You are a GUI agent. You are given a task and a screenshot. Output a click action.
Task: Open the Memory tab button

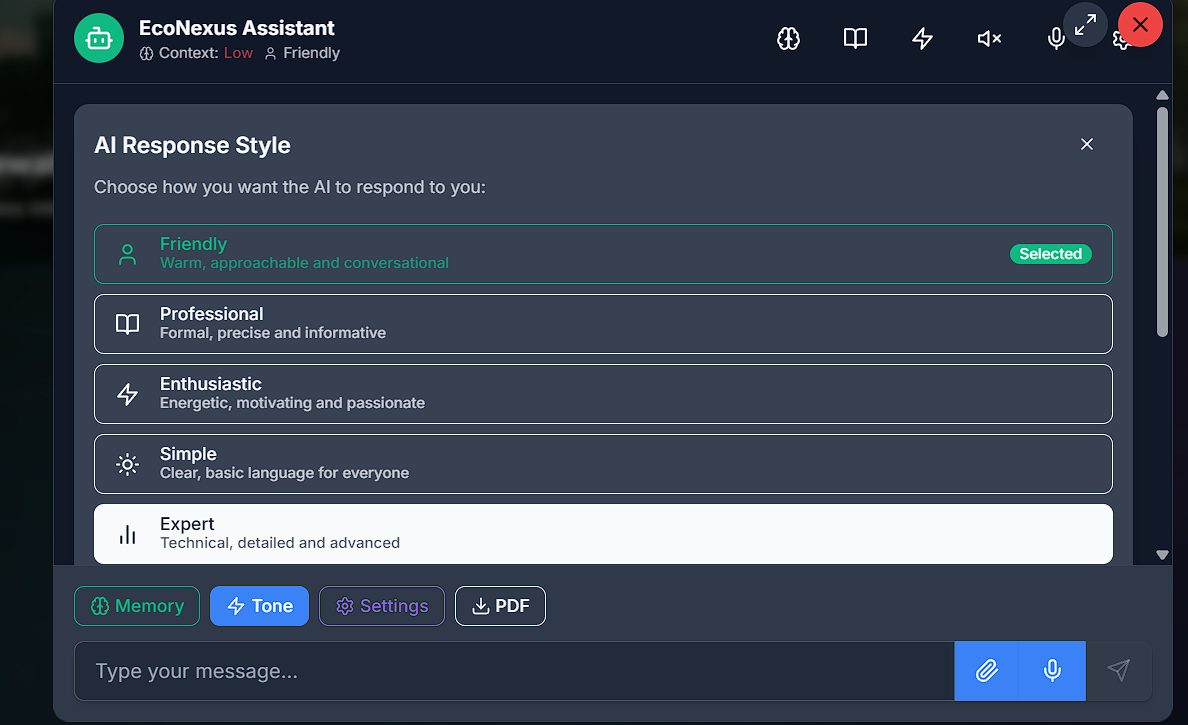coord(137,606)
